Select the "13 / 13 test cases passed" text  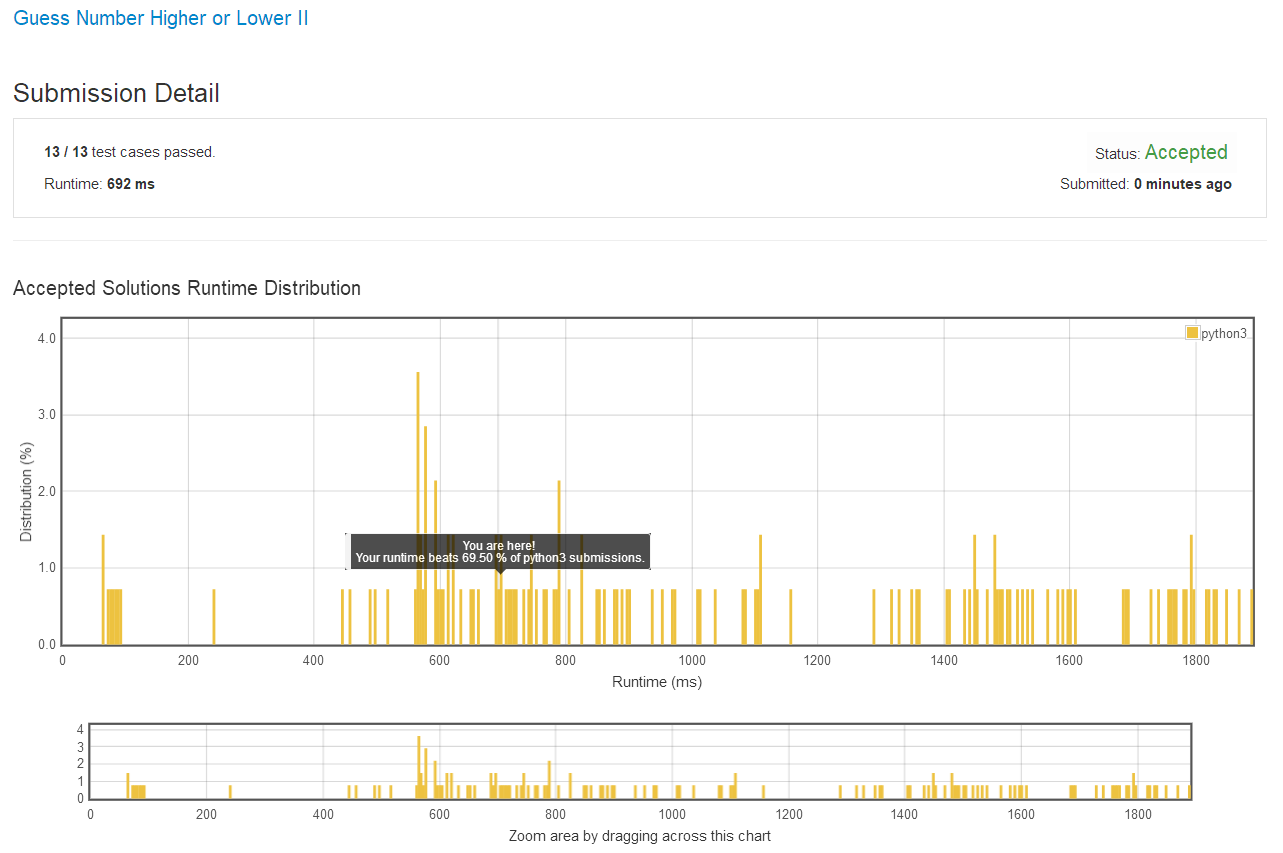point(130,152)
